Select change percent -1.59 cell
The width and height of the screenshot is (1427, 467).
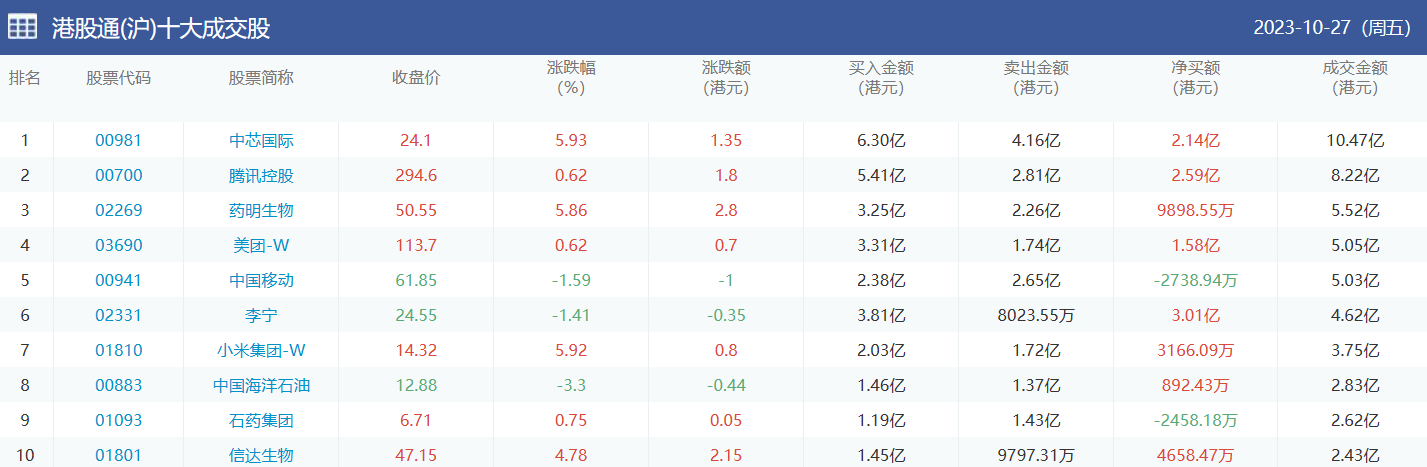click(571, 281)
